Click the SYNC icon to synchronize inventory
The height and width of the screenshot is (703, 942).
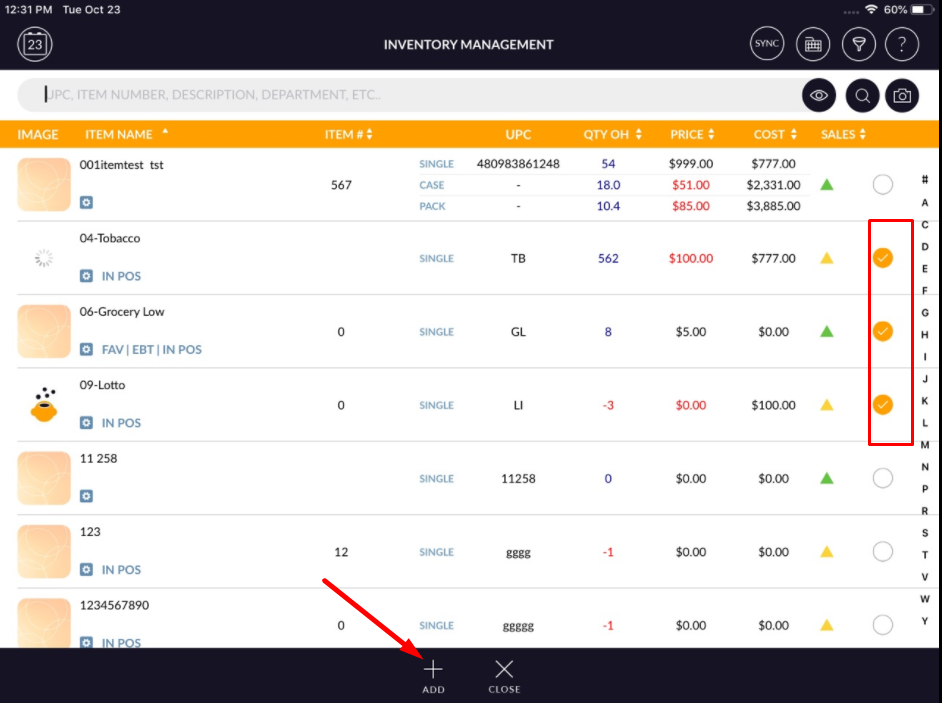(x=766, y=44)
